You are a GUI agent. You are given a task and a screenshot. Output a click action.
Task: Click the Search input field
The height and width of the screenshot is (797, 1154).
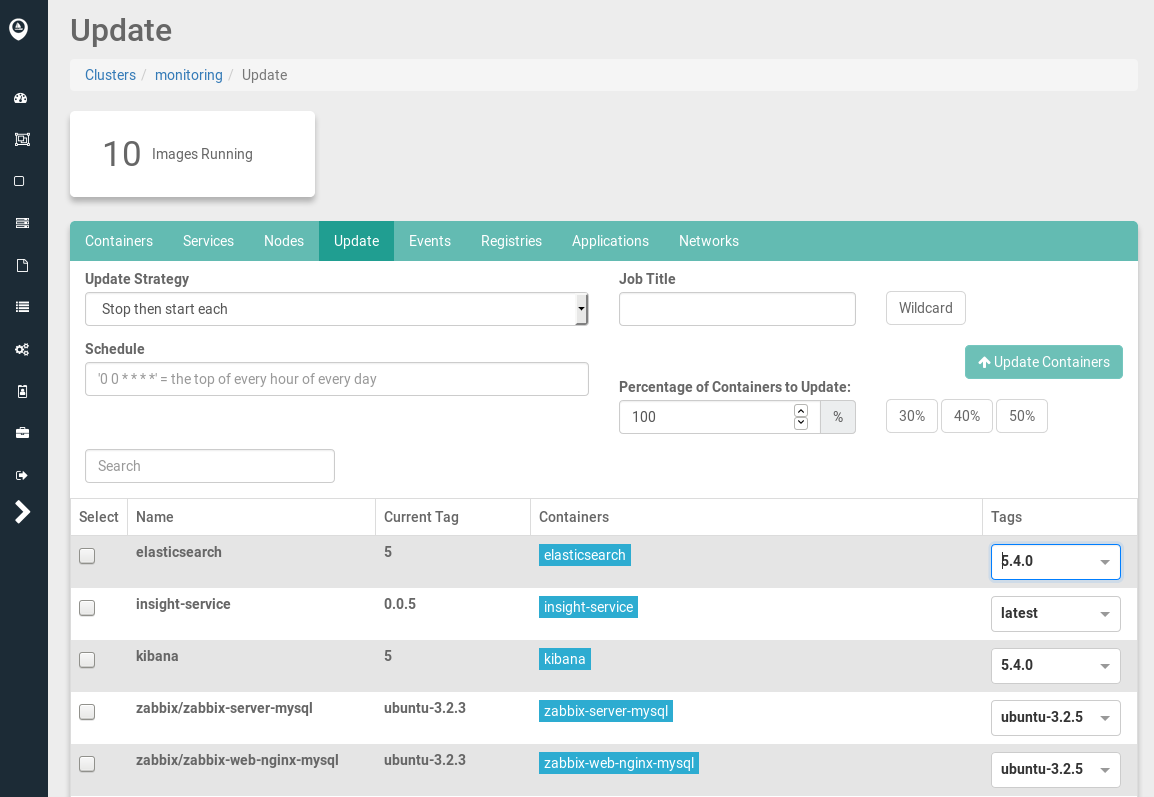(210, 466)
